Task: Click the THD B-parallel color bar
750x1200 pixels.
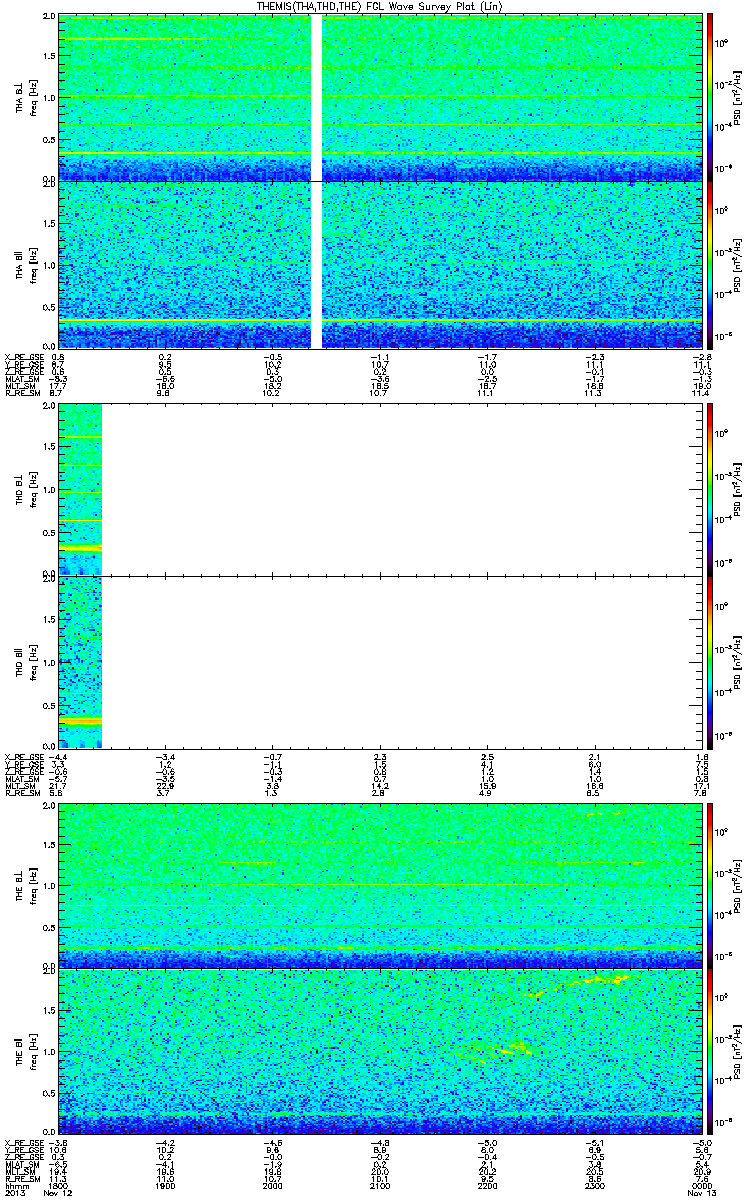Action: coord(710,661)
